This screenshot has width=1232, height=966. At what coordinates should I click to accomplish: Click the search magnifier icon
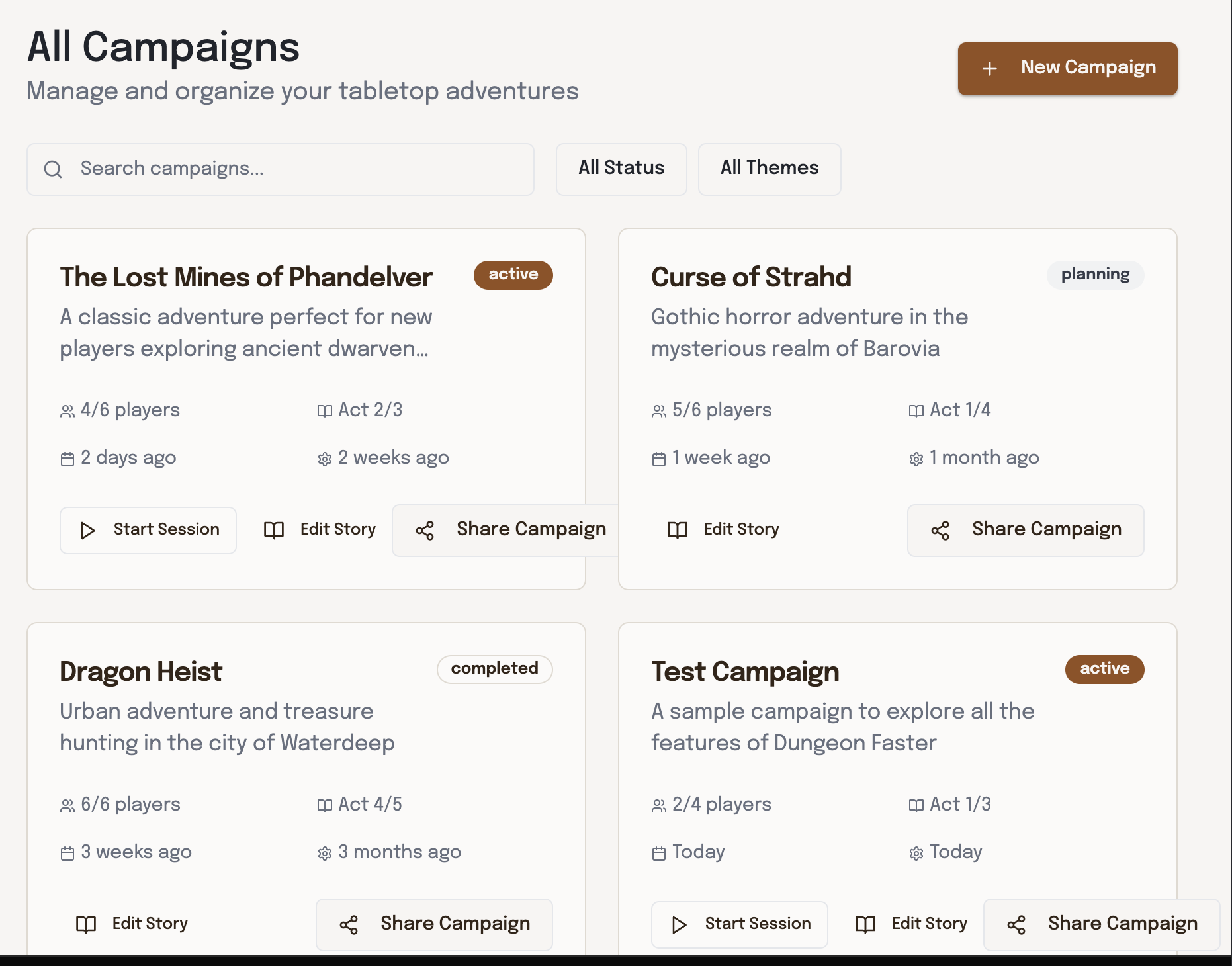tap(53, 169)
